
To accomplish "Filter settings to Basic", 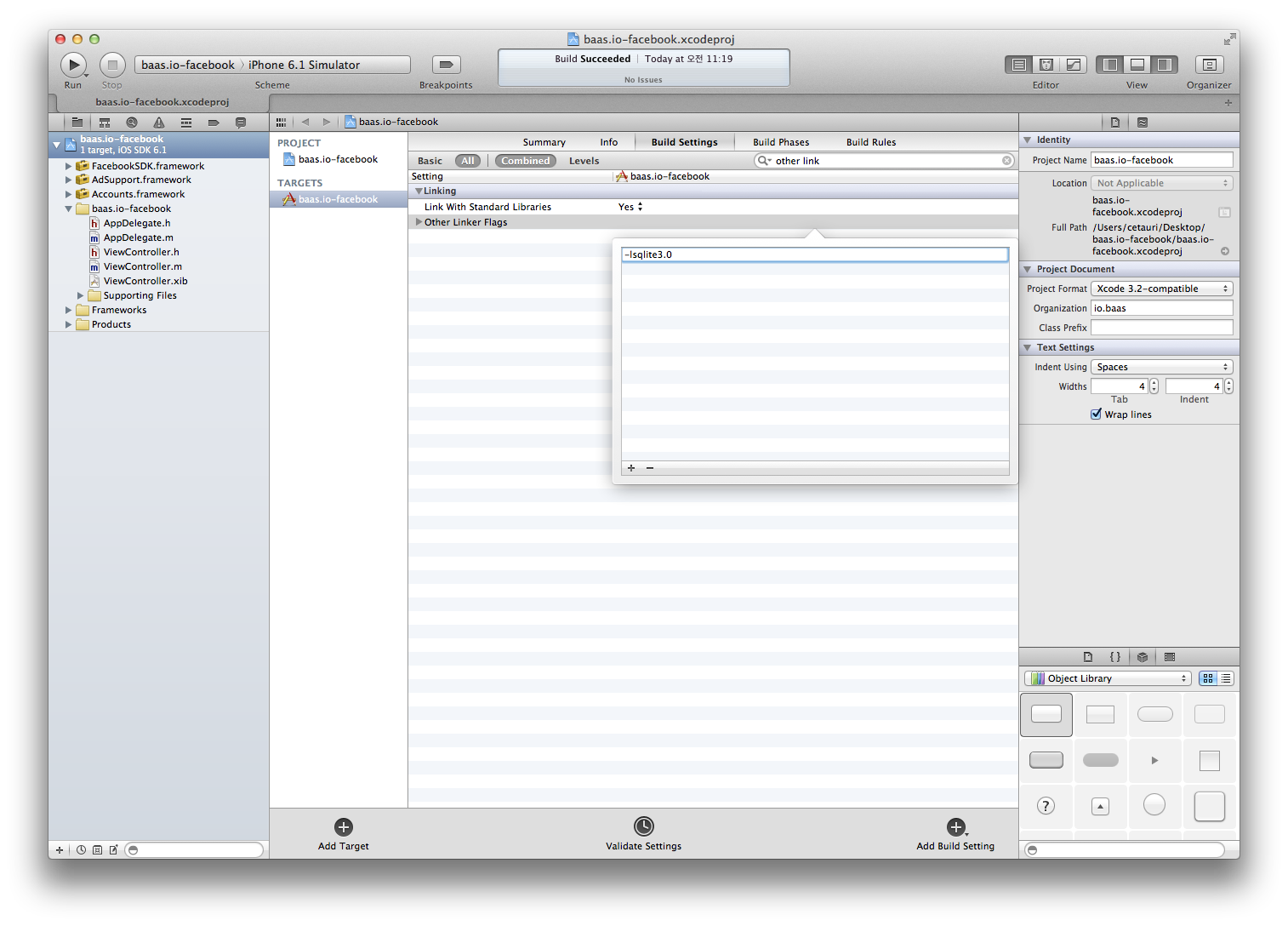I will (x=430, y=161).
